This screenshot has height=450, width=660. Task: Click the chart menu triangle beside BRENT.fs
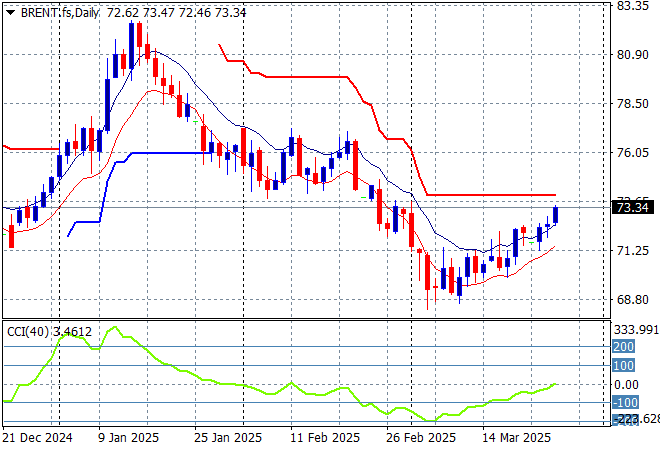point(10,10)
